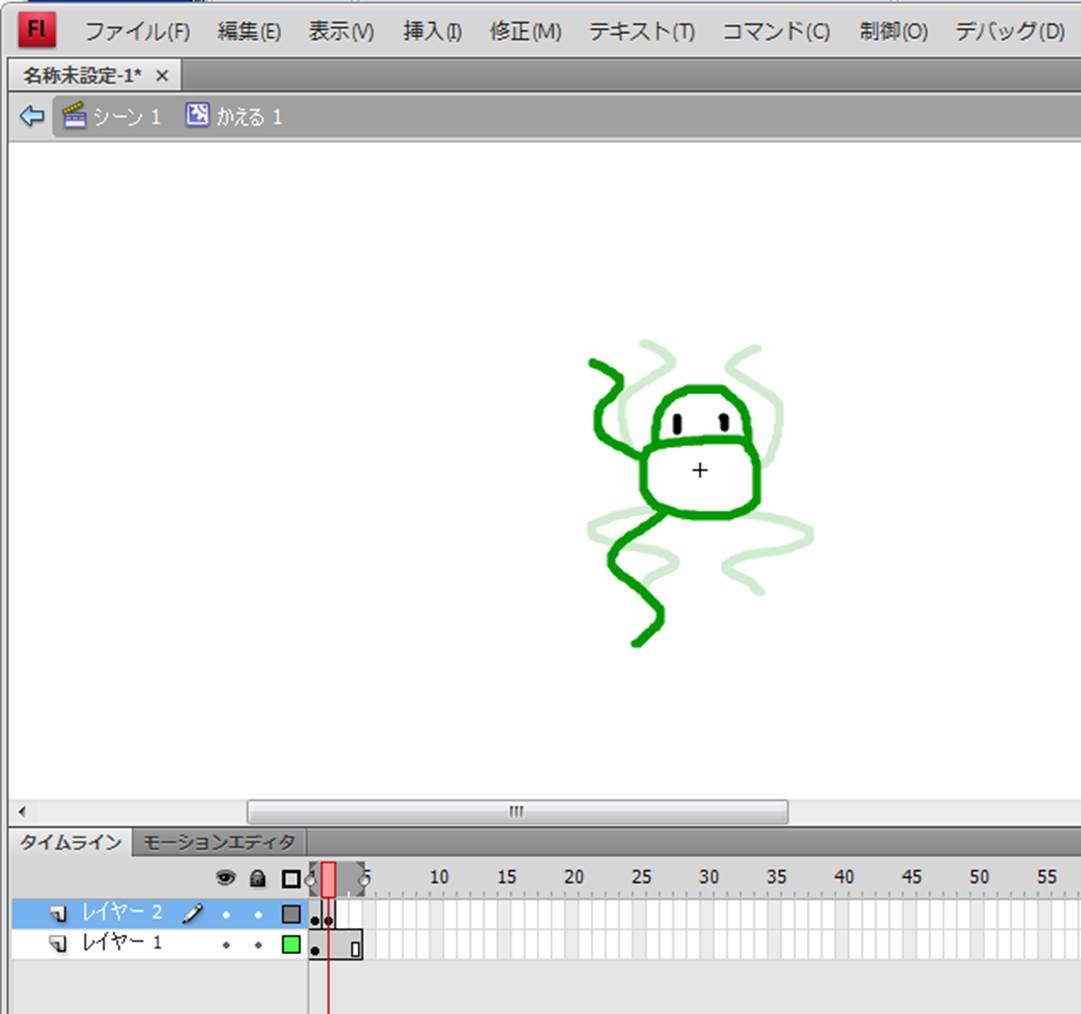
Task: Toggle visibility dot for レイヤー 1
Action: (x=226, y=944)
